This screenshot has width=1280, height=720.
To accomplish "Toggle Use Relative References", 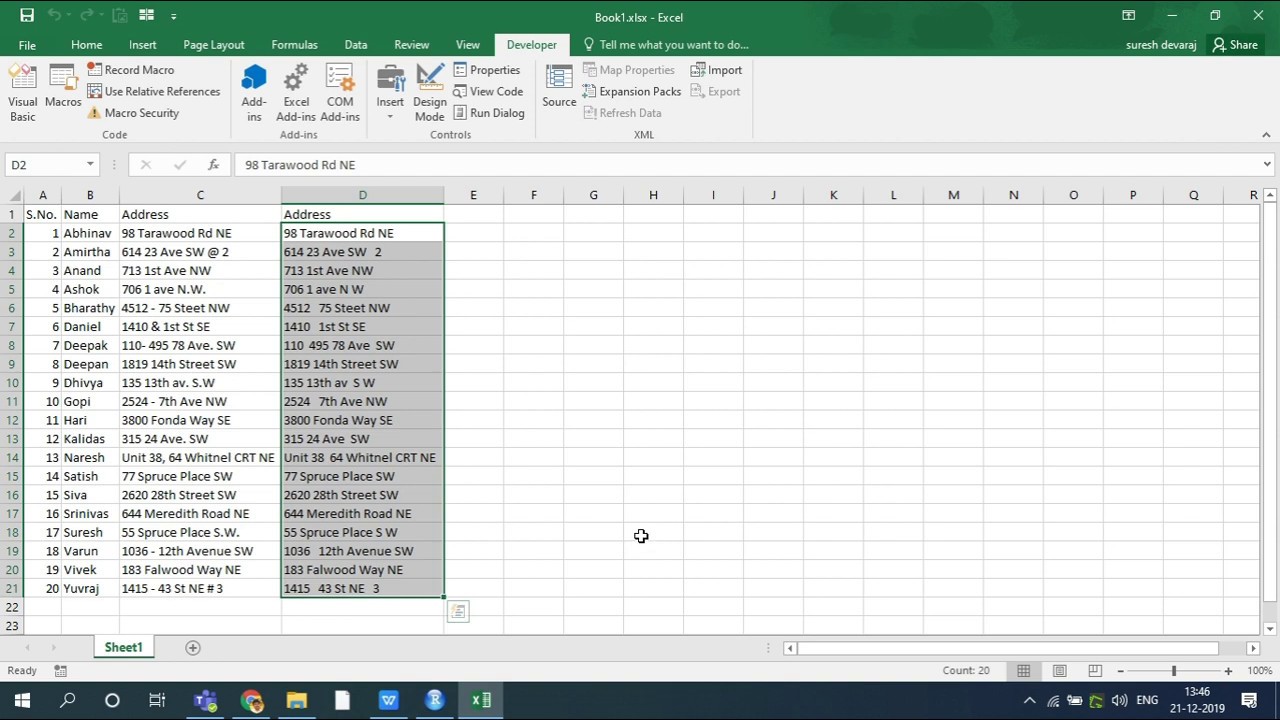I will [x=154, y=91].
